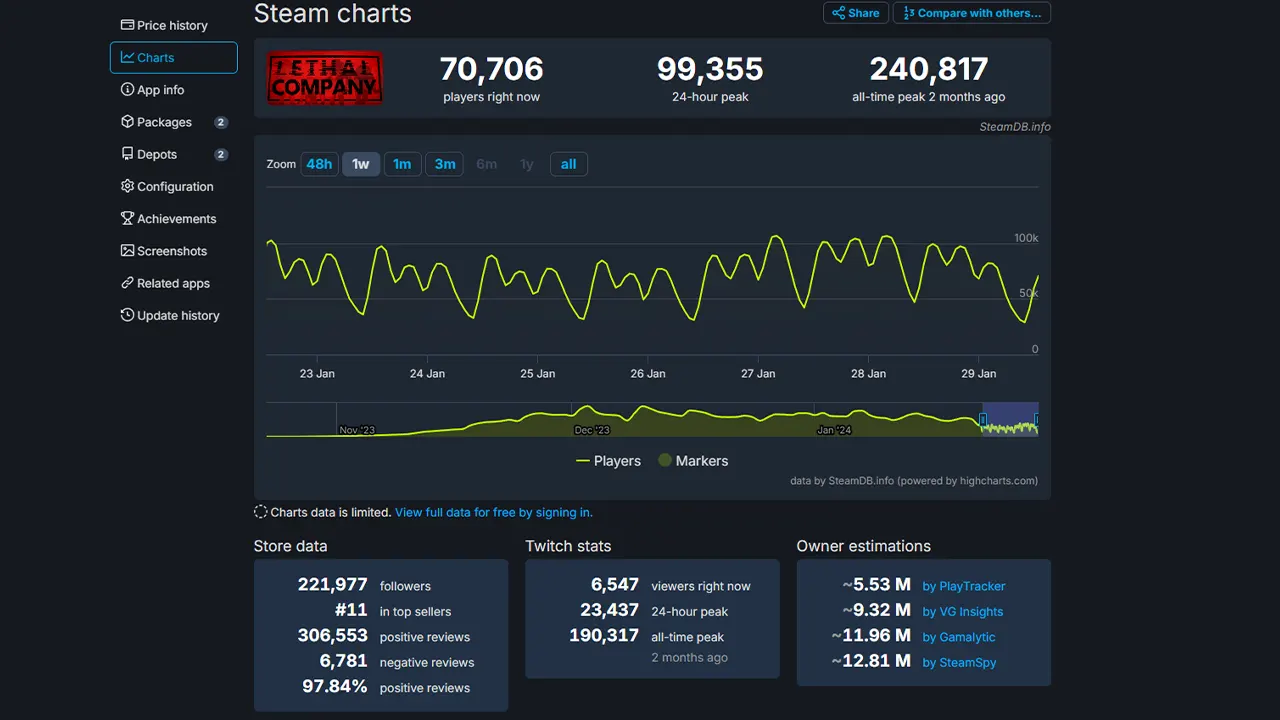Click the Related apps link icon
This screenshot has width=1280, height=720.
point(127,283)
